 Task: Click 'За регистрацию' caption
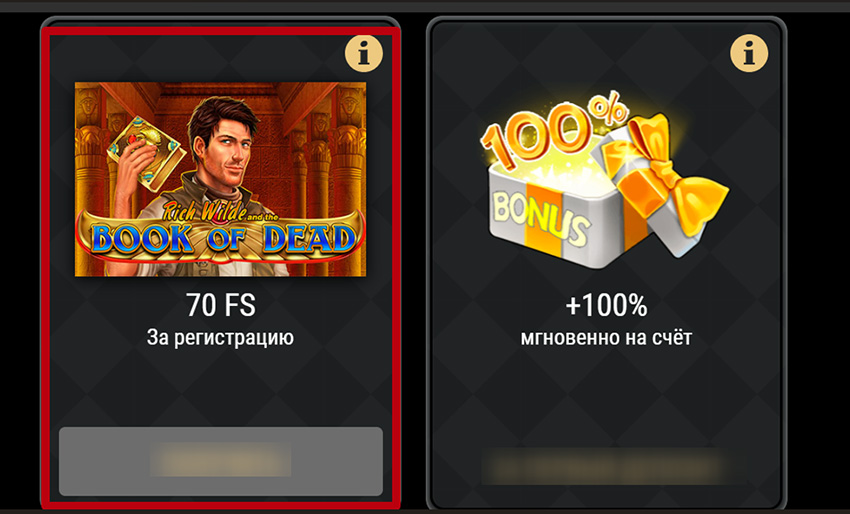[x=220, y=338]
